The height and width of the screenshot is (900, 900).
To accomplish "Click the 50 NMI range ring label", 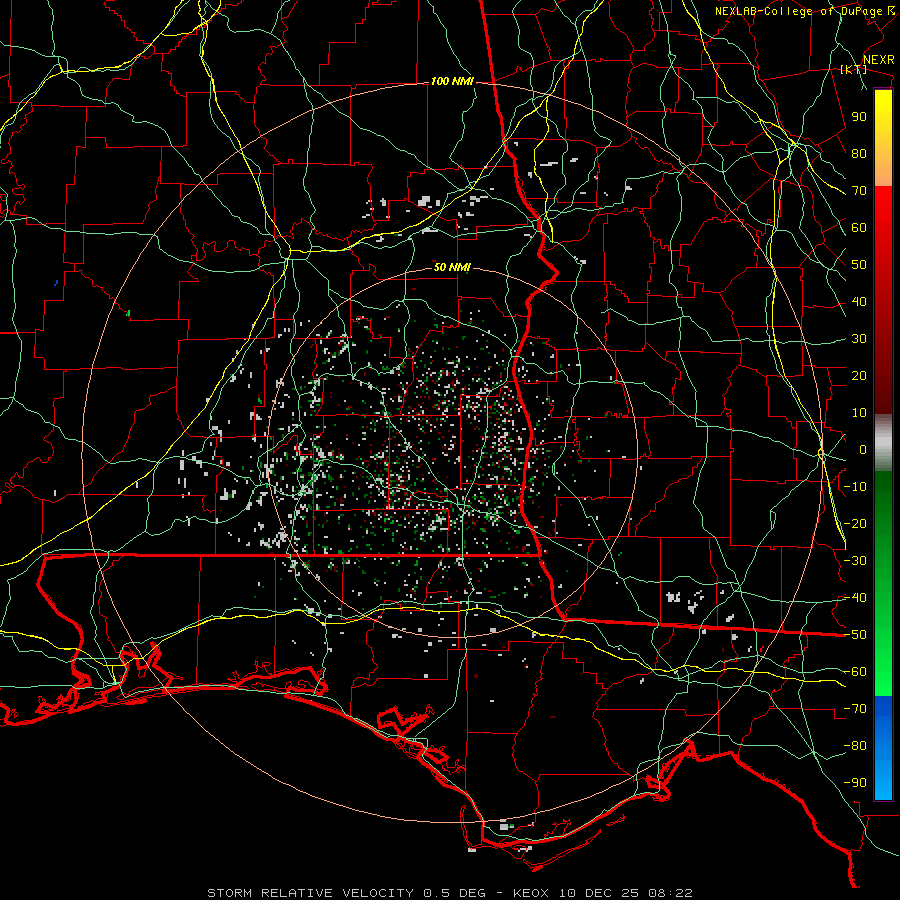I will pos(452,267).
